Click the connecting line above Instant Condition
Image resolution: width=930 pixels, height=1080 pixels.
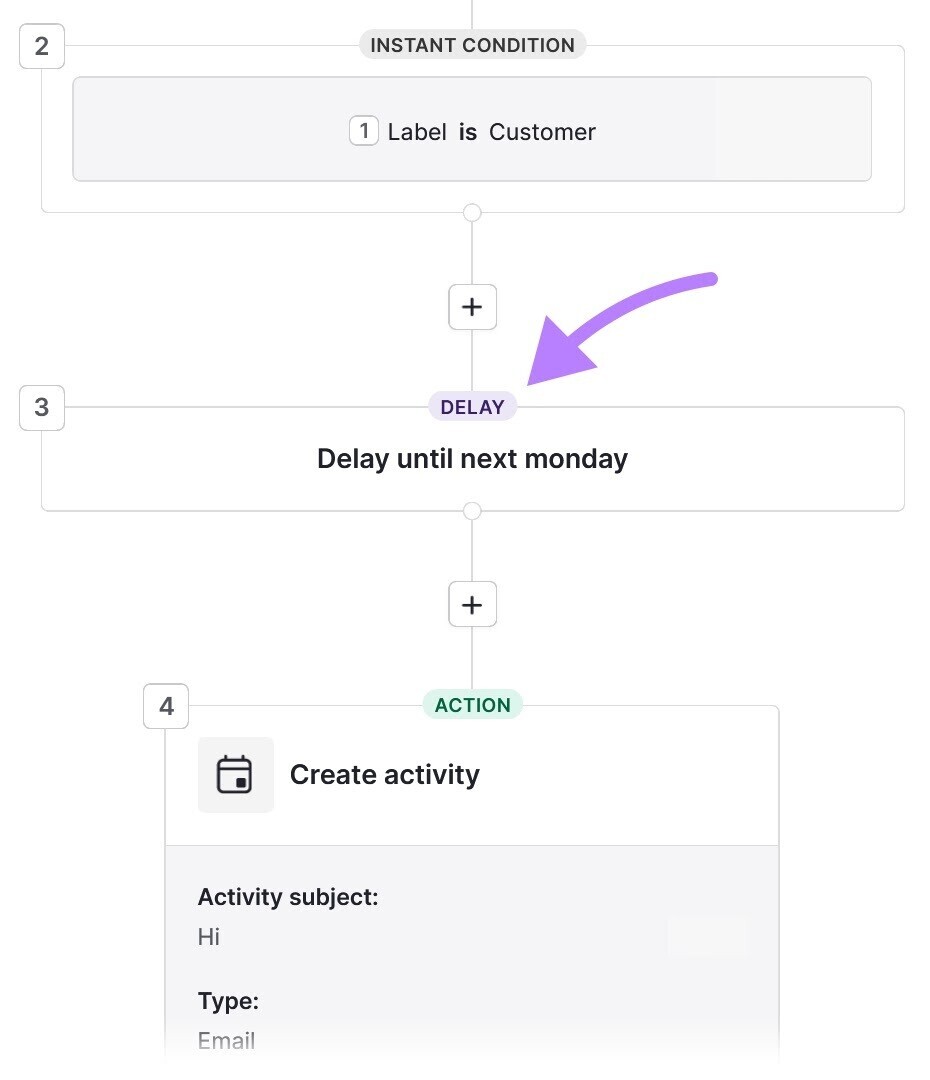pos(472,10)
